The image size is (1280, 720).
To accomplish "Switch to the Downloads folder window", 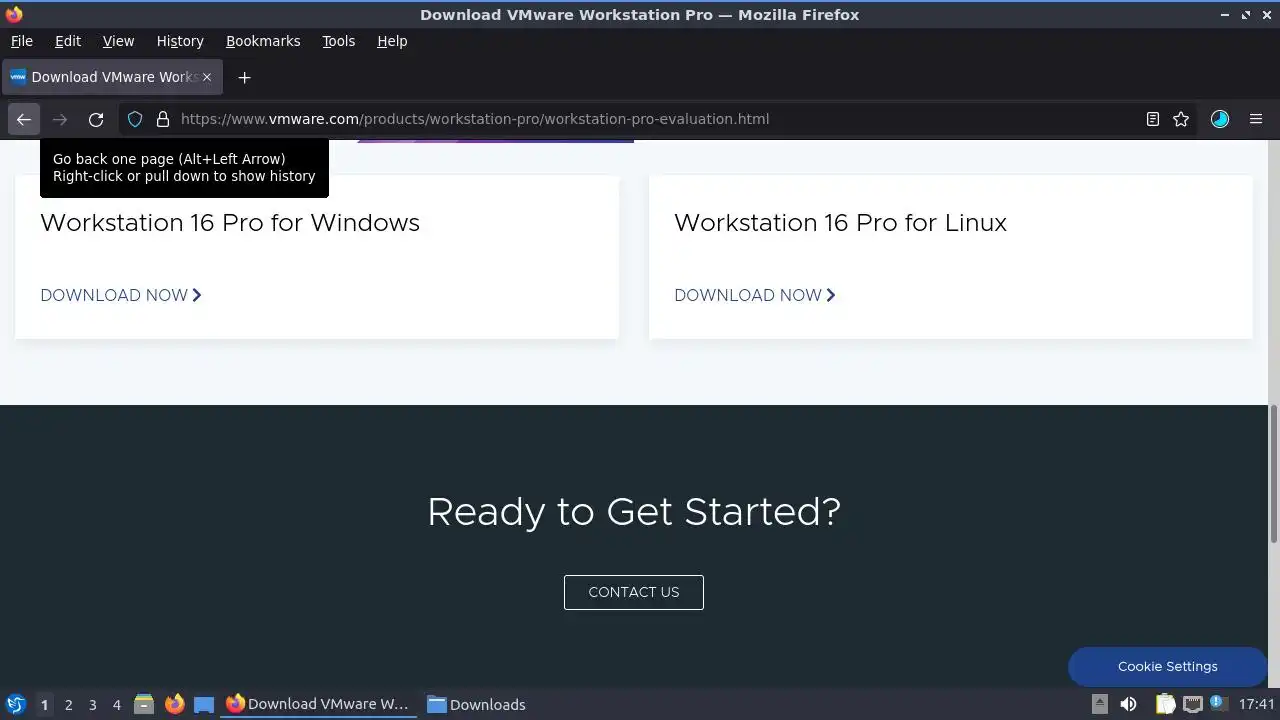I will click(x=476, y=704).
